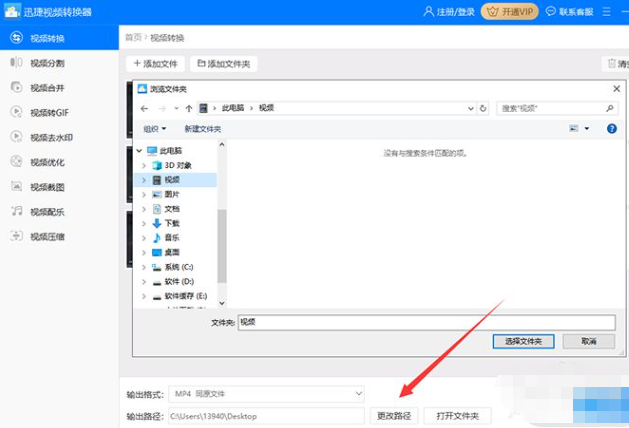This screenshot has width=629, height=428.
Task: Open 视频优化 video optimization
Action: tap(46, 161)
